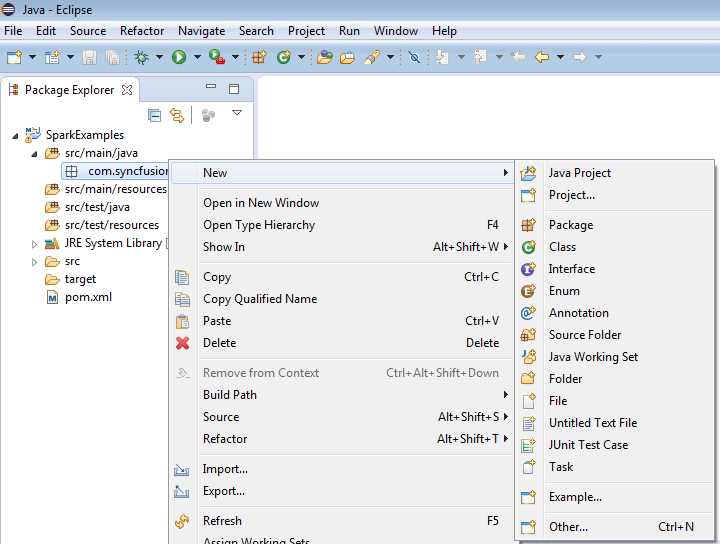
Task: Open the Project menu
Action: click(x=306, y=31)
